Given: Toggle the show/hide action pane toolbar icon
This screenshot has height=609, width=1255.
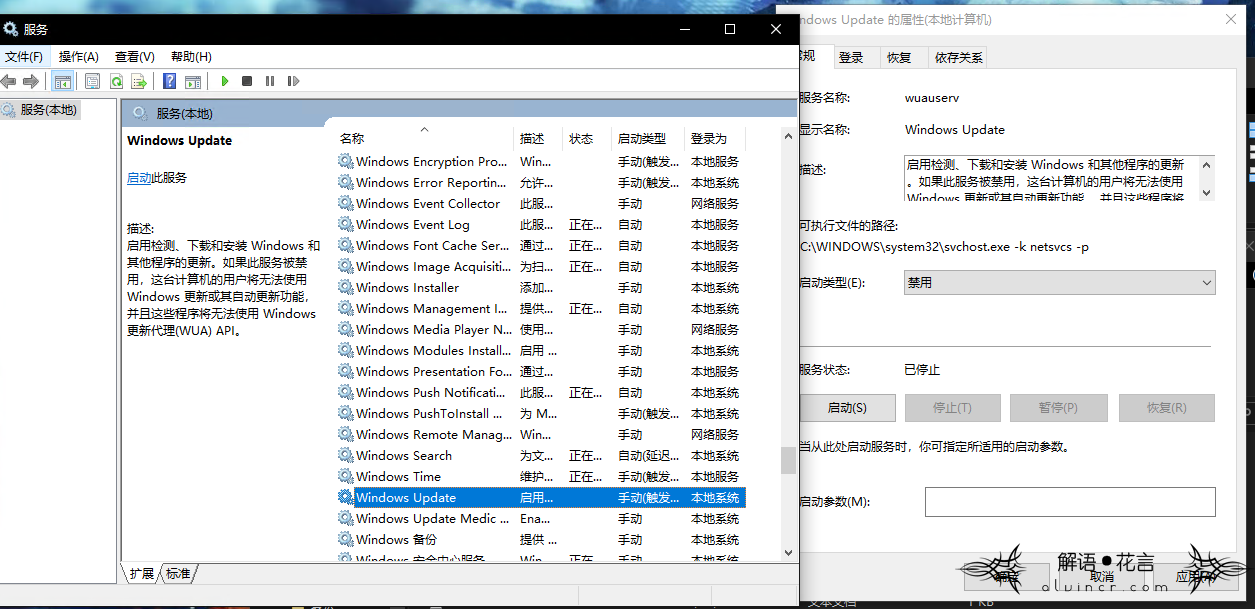Looking at the screenshot, I should 193,81.
